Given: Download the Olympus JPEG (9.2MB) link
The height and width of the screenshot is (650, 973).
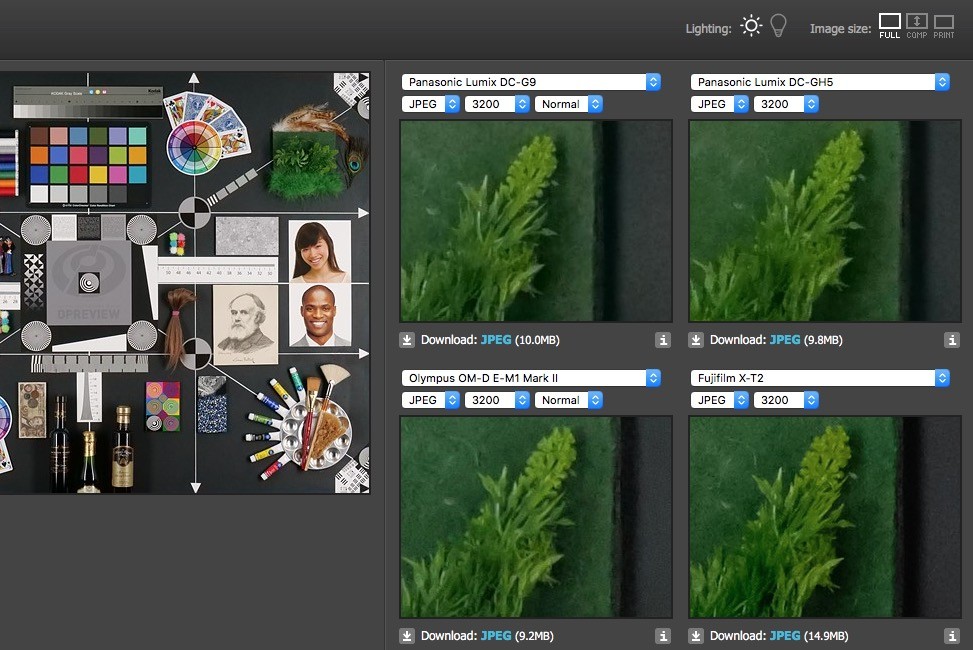Looking at the screenshot, I should click(x=496, y=636).
